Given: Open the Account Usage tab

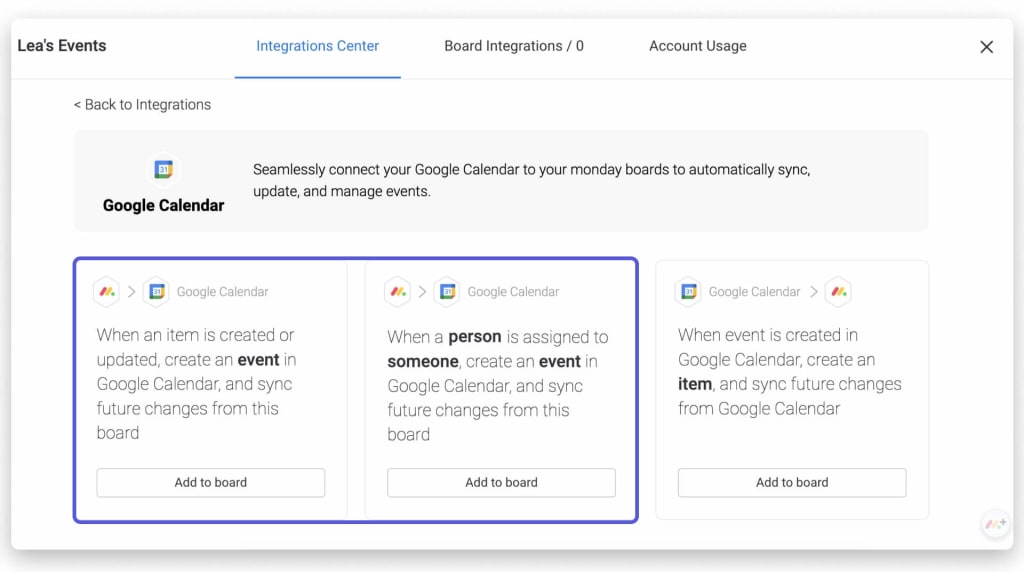Looking at the screenshot, I should 697,46.
